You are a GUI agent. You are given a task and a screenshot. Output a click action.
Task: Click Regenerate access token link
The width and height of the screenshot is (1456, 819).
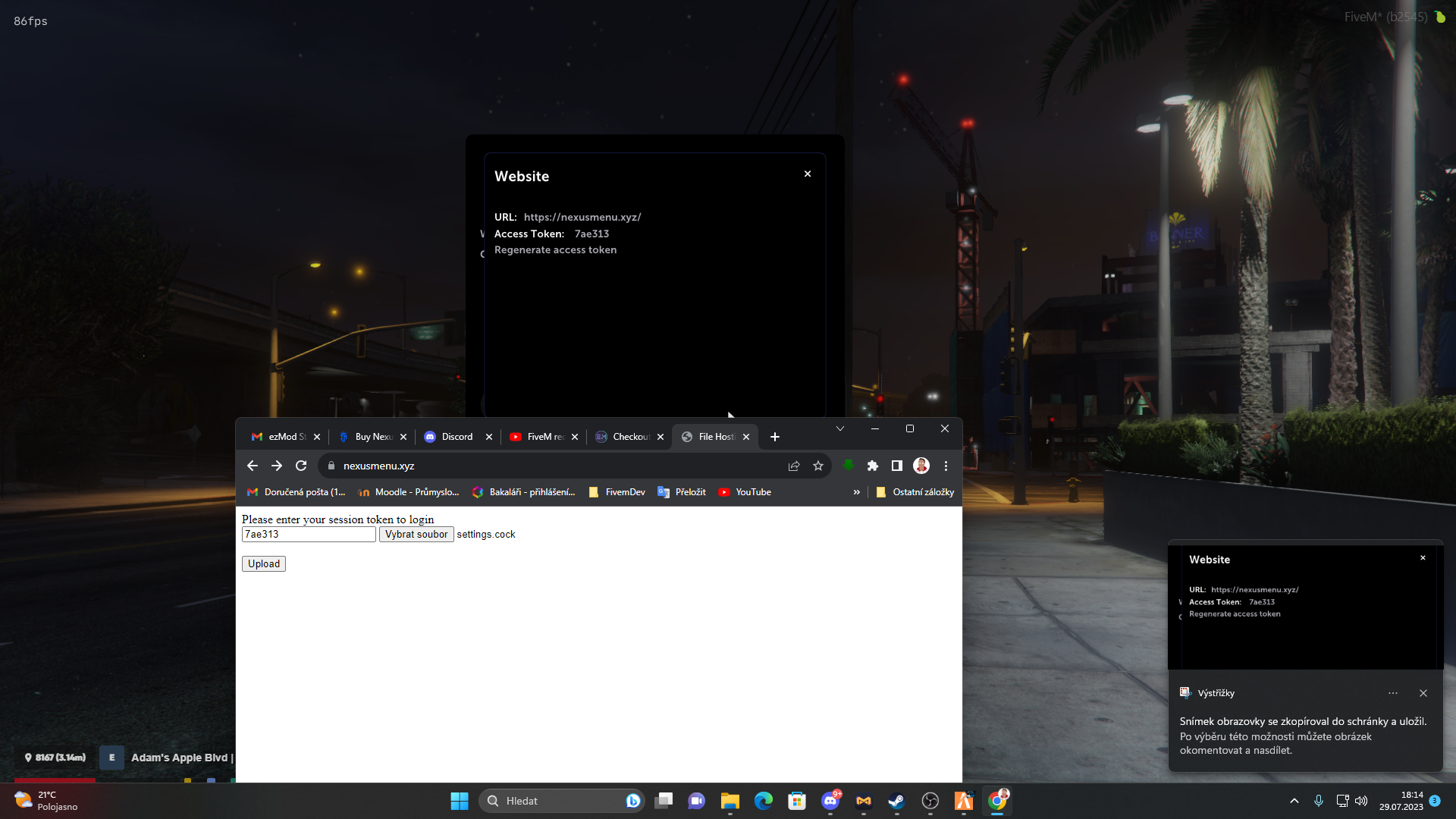[555, 249]
